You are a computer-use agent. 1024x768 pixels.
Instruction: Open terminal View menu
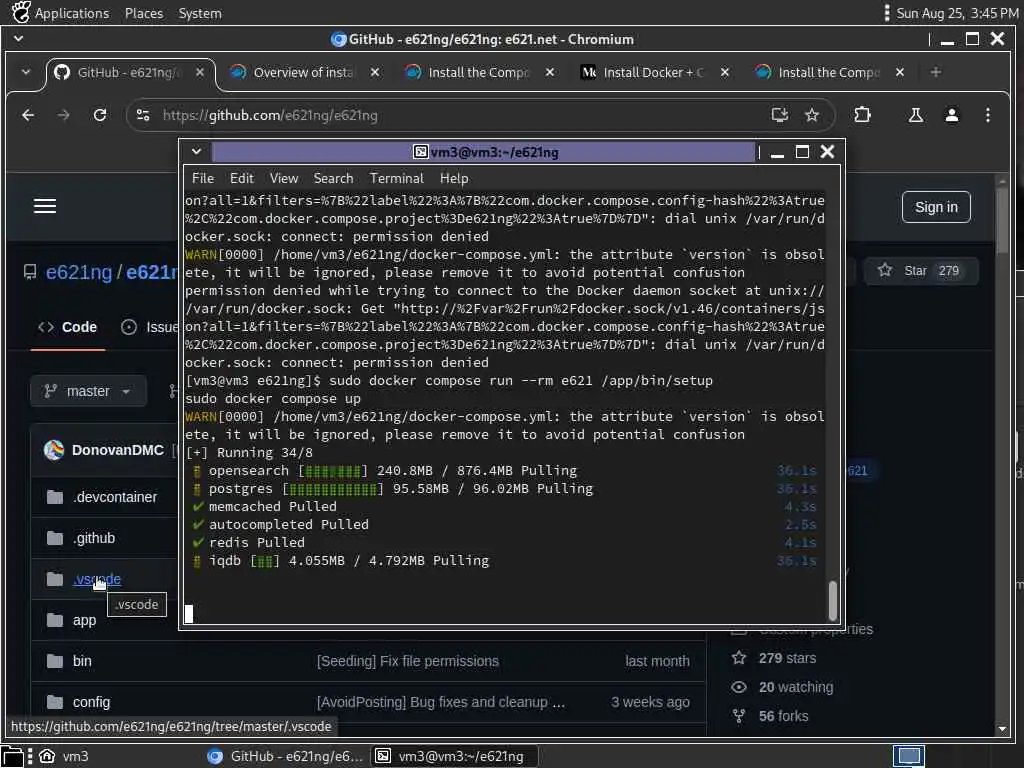[x=283, y=178]
